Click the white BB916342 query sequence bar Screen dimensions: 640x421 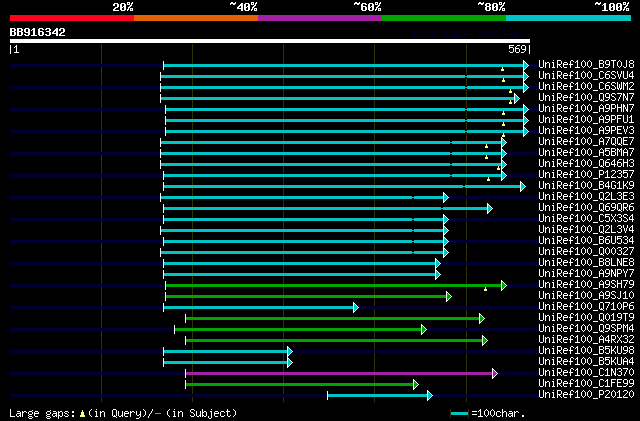(x=270, y=41)
